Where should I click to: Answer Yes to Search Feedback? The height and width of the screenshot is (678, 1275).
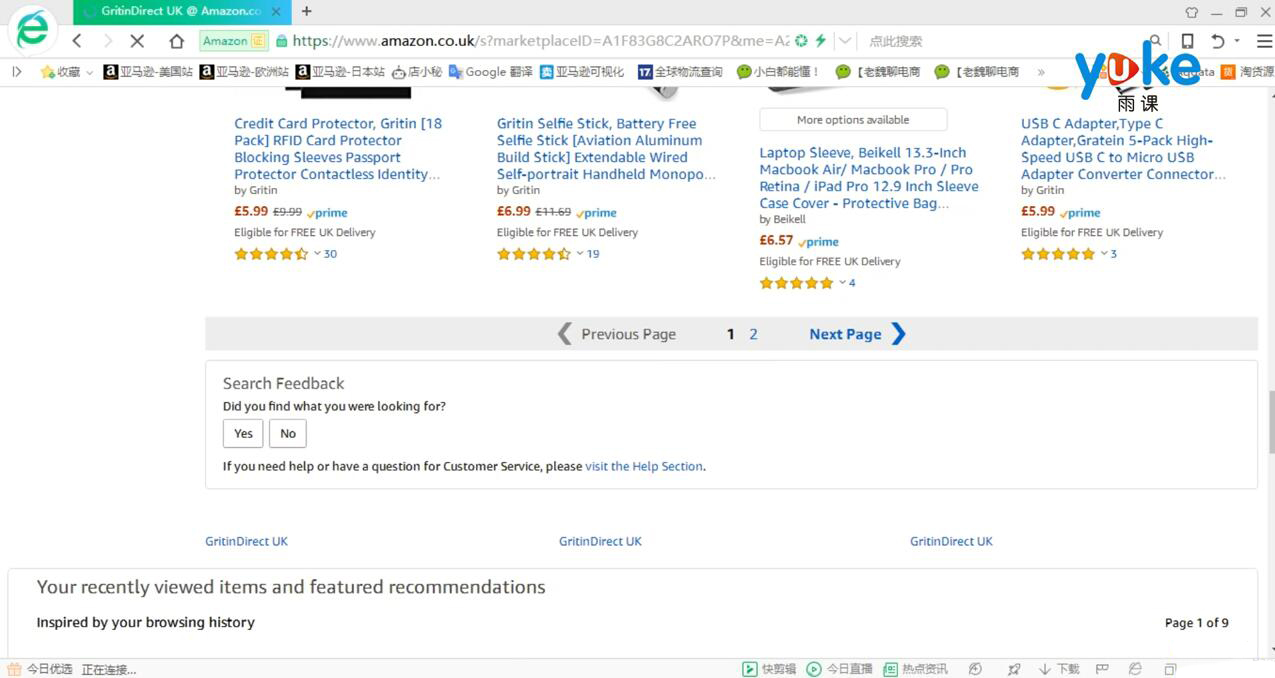(243, 433)
